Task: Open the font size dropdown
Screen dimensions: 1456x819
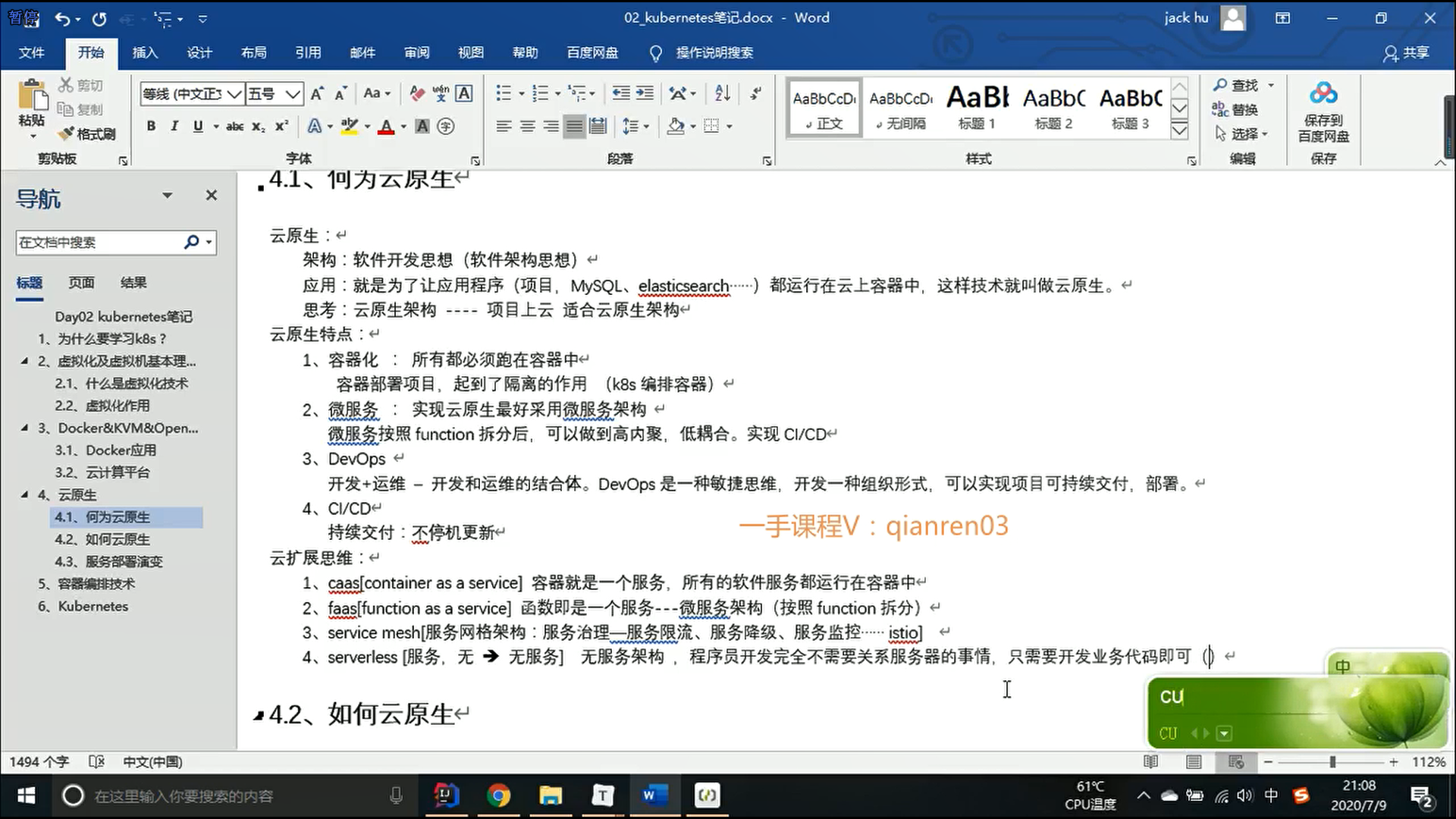Action: click(x=293, y=94)
